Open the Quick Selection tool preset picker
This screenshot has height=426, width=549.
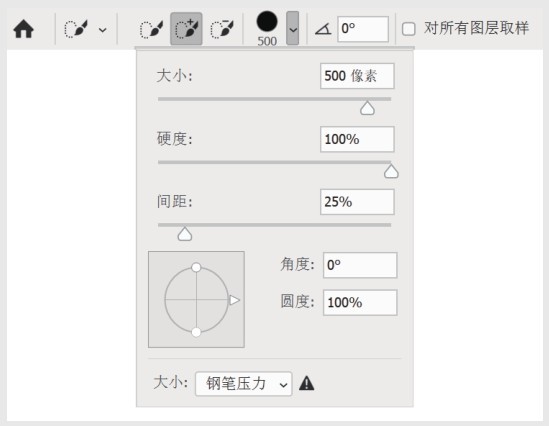pyautogui.click(x=76, y=29)
